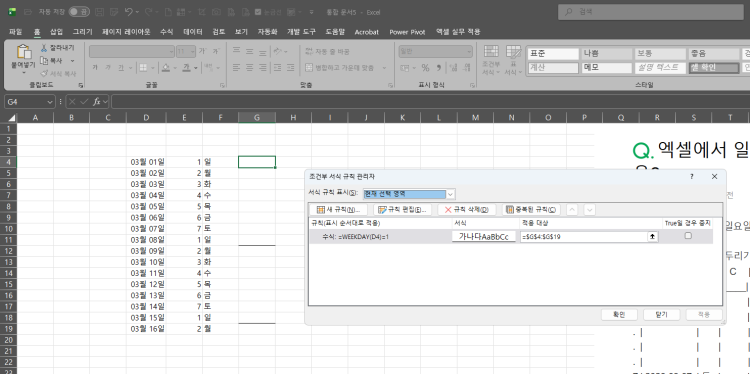Screen dimensions: 750x374
Task: Click the Insert Function fx icon
Action: pos(97,101)
